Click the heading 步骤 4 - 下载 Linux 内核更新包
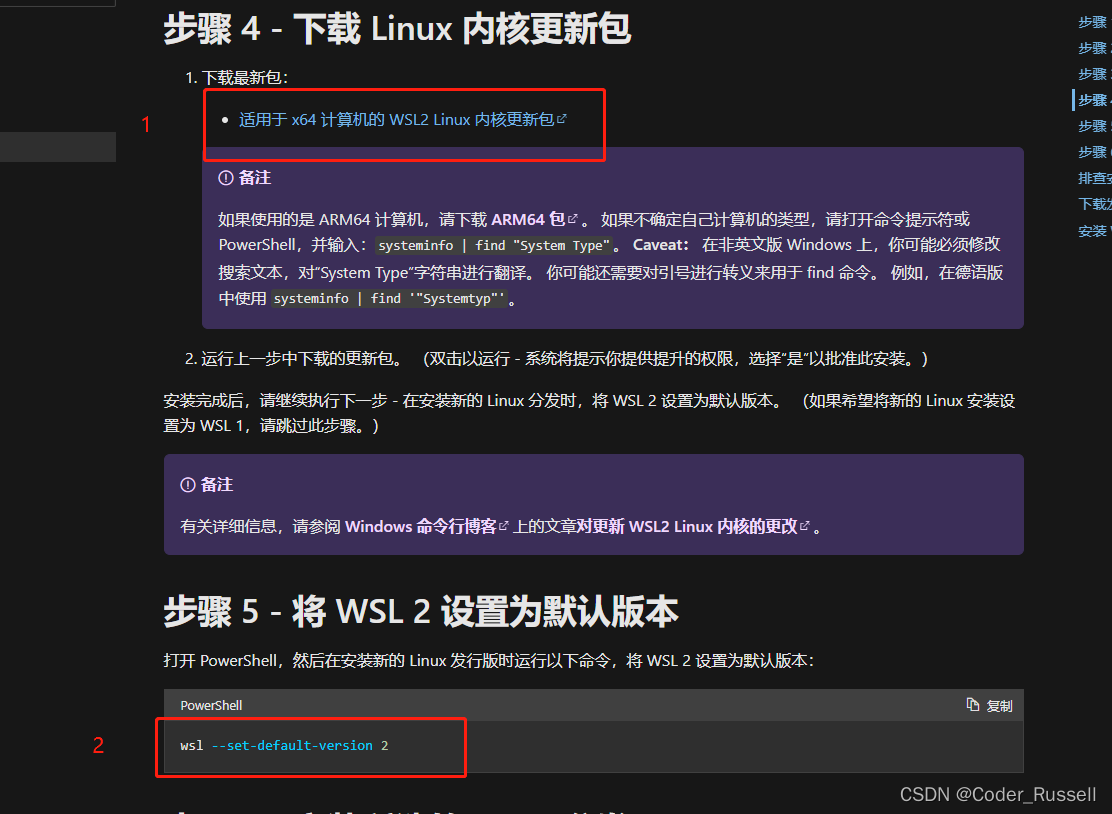Image resolution: width=1112 pixels, height=814 pixels. [x=397, y=30]
